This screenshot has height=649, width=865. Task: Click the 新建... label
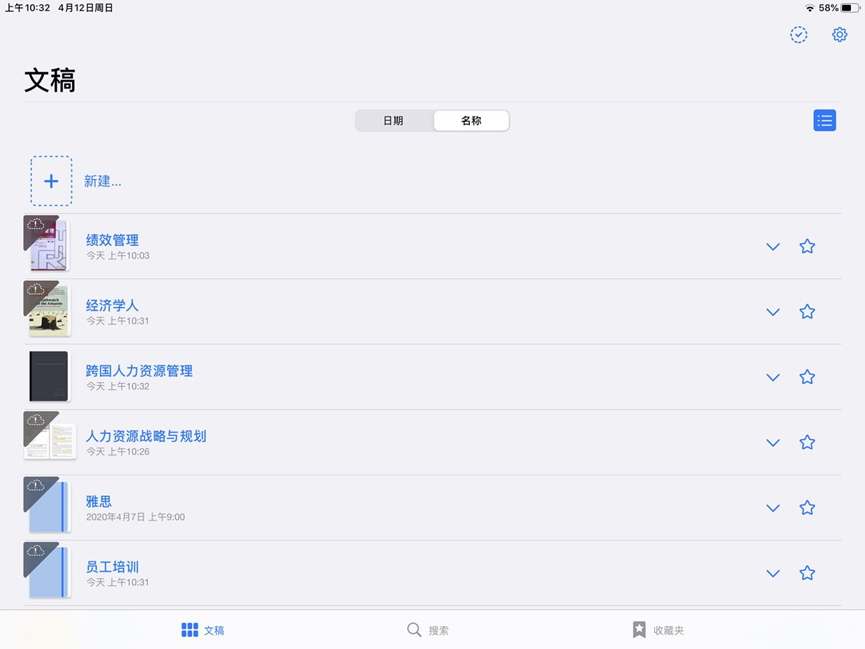(x=103, y=181)
